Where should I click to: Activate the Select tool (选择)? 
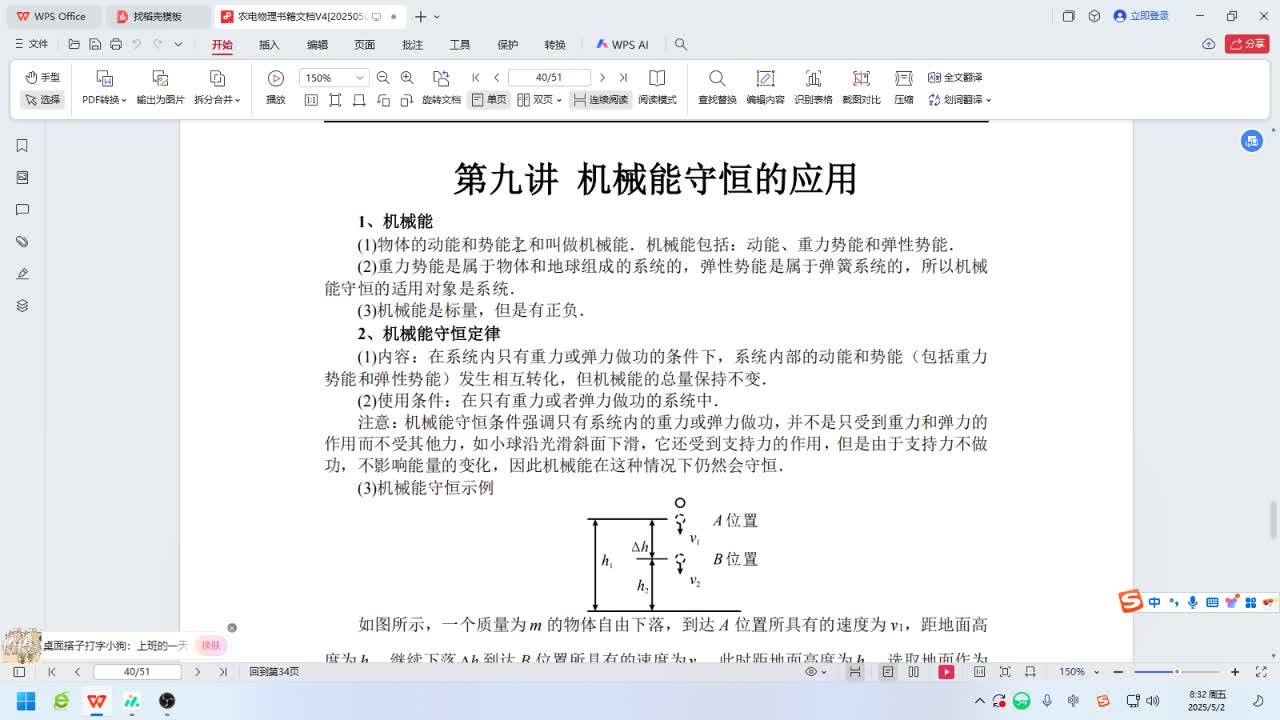pyautogui.click(x=42, y=100)
